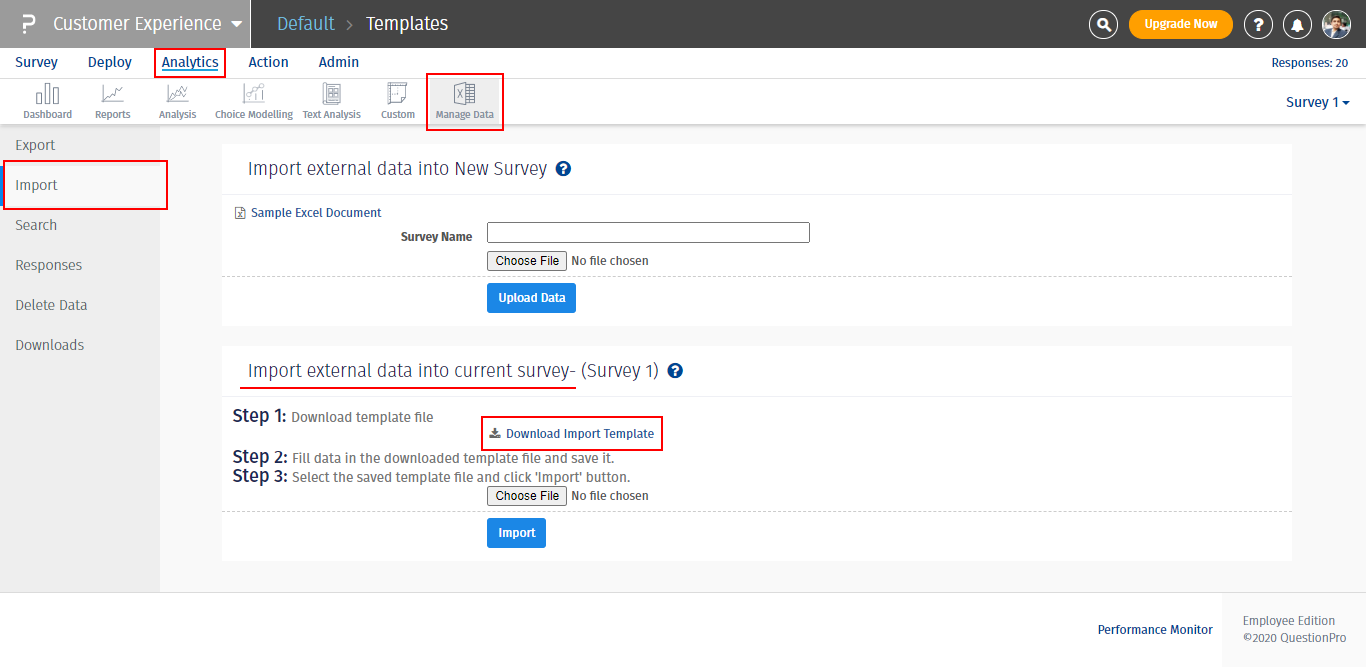Select the Manage Data icon
The image size is (1366, 667).
point(464,101)
